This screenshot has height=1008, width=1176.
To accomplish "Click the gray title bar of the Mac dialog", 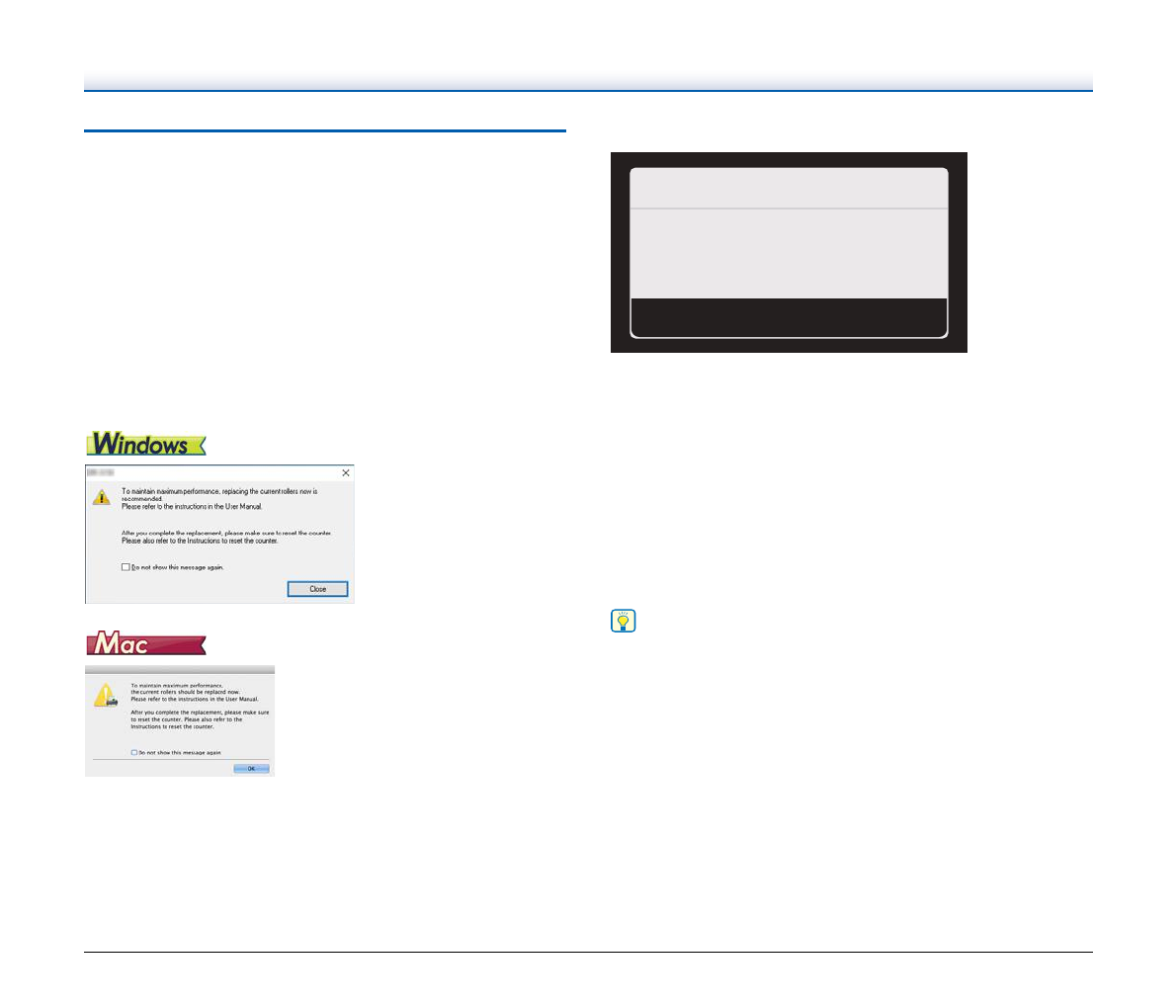I will [x=179, y=670].
